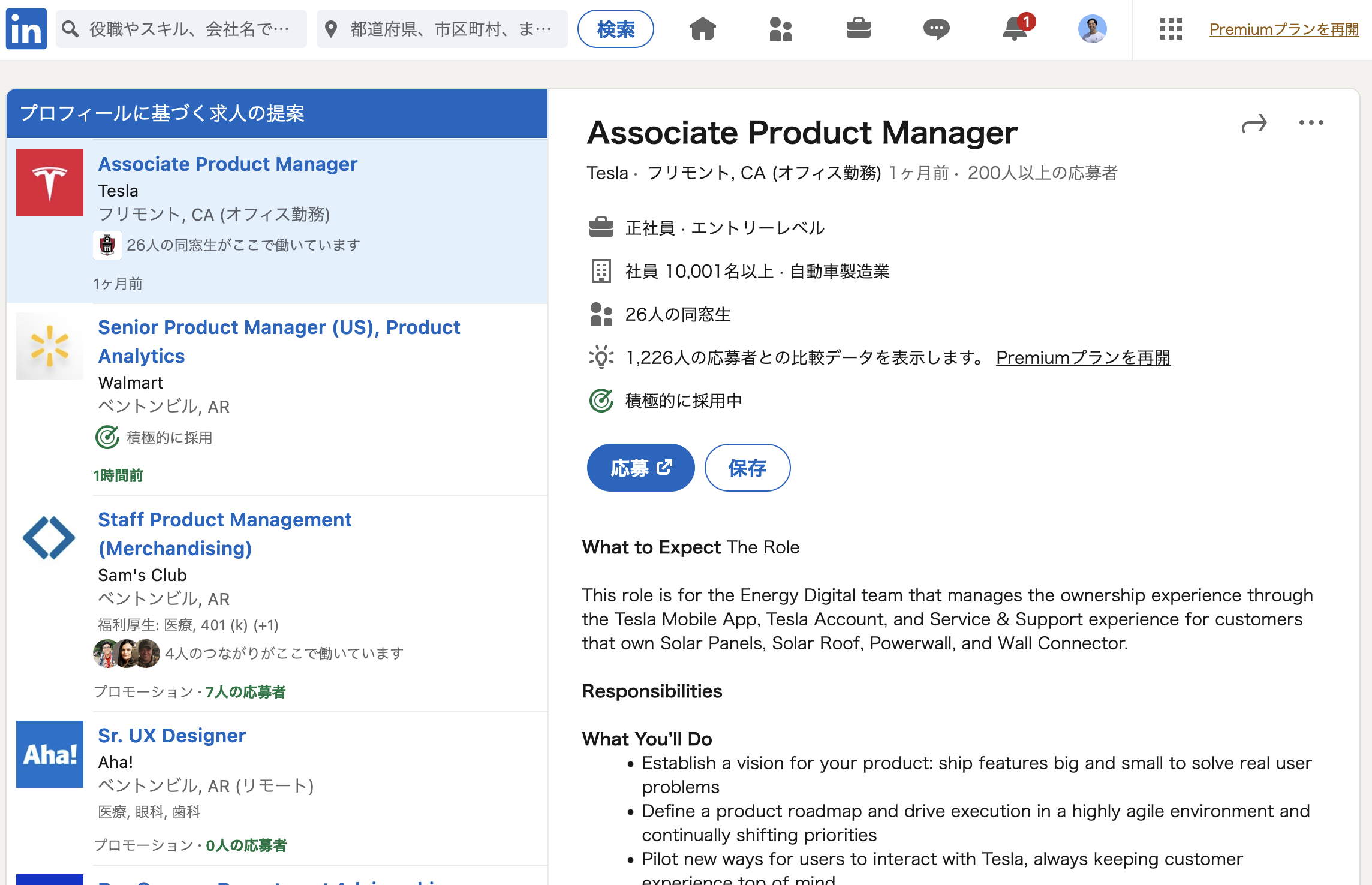
Task: Click 26人の同窓生がここで働いています text
Action: pyautogui.click(x=243, y=245)
